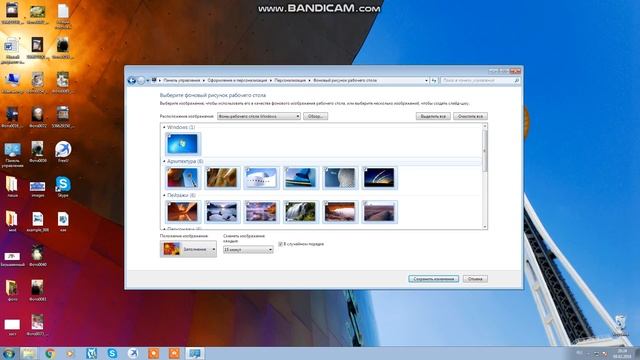Select the grey dome architecture wallpaper
Image resolution: width=640 pixels, height=360 pixels.
[340, 178]
